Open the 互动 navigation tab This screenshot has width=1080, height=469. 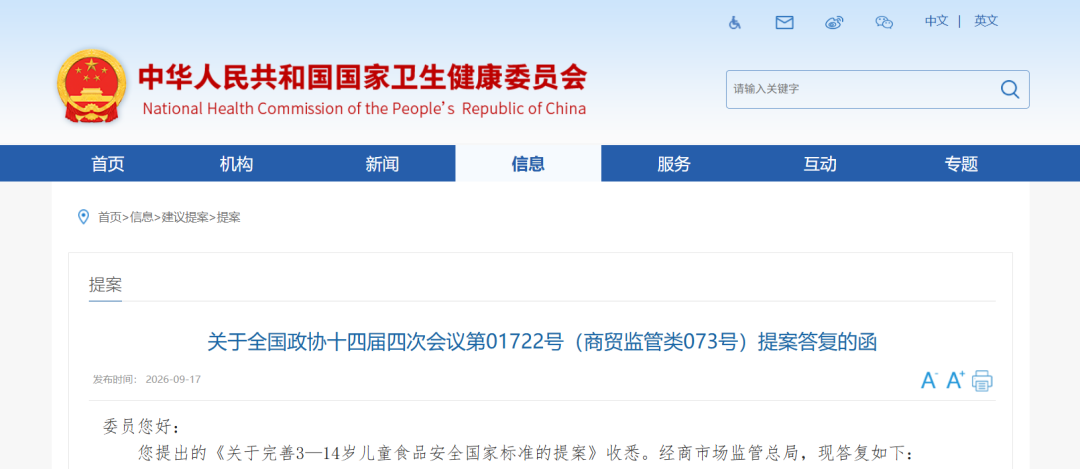pyautogui.click(x=820, y=164)
